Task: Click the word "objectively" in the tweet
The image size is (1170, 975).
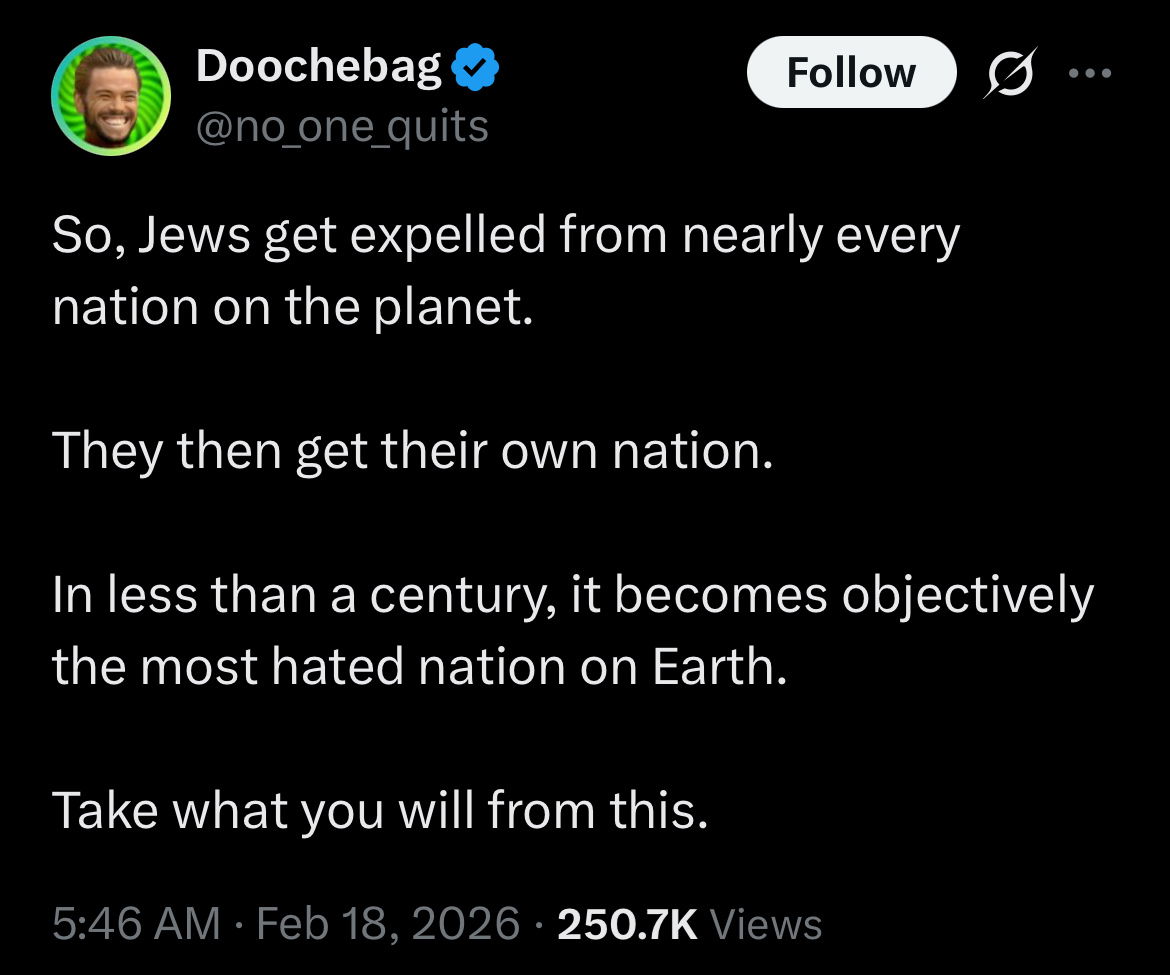Action: 967,596
